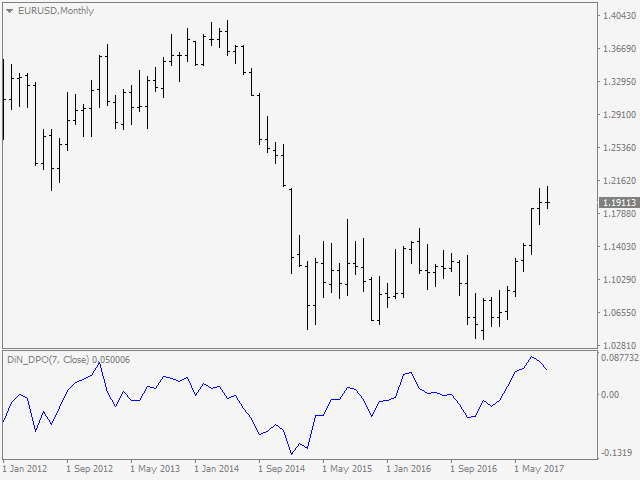Image resolution: width=640 pixels, height=480 pixels.
Task: Select the 1 May 2017 date label
Action: click(539, 469)
